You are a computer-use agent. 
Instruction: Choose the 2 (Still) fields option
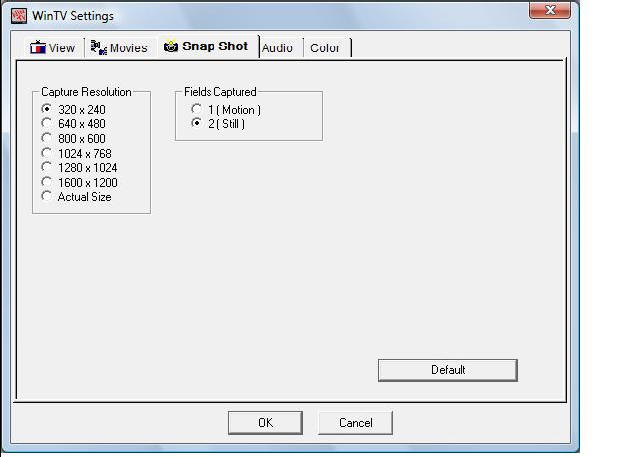pos(197,124)
